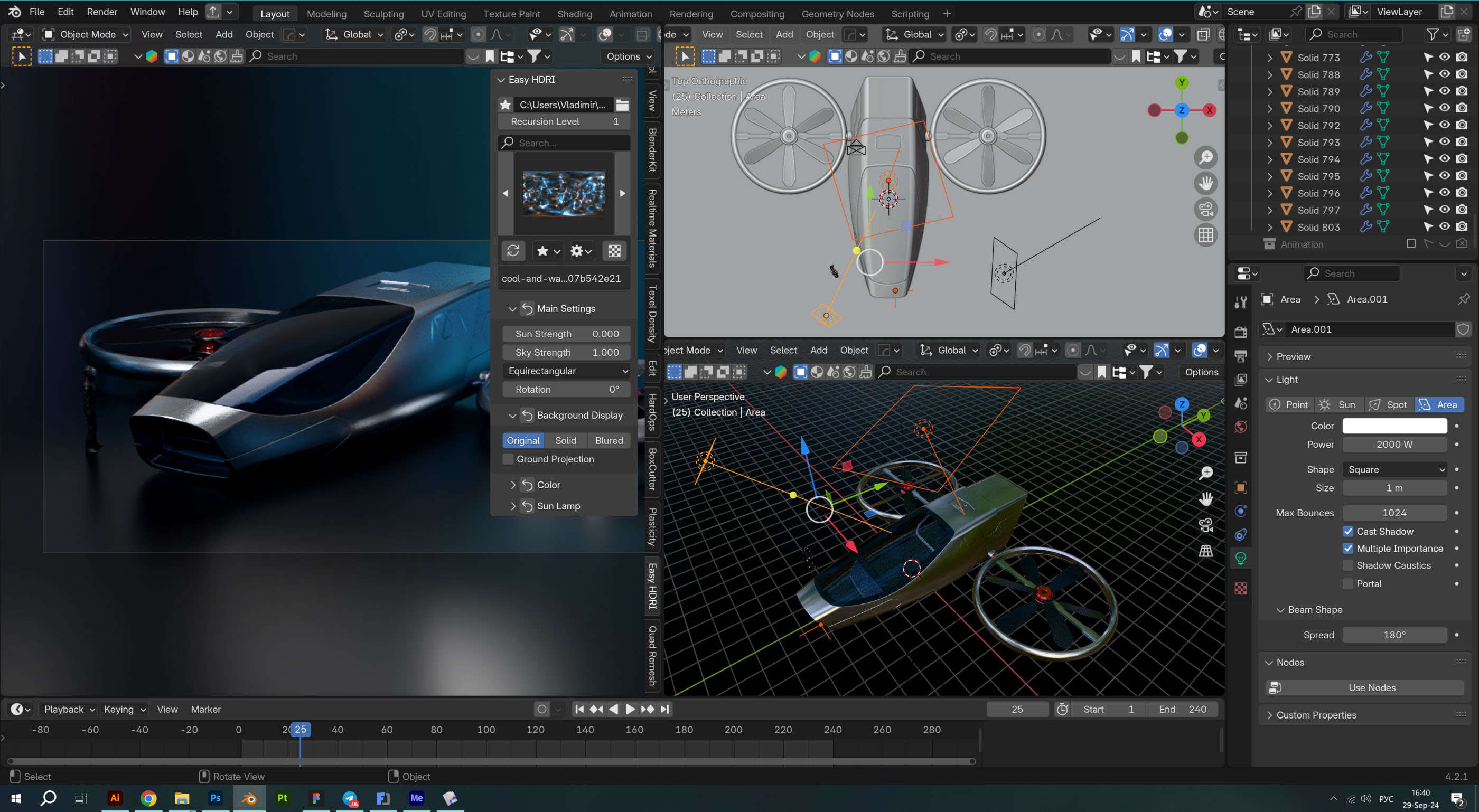This screenshot has height=812, width=1479.
Task: Open the World properties tab icon
Action: (x=1241, y=427)
